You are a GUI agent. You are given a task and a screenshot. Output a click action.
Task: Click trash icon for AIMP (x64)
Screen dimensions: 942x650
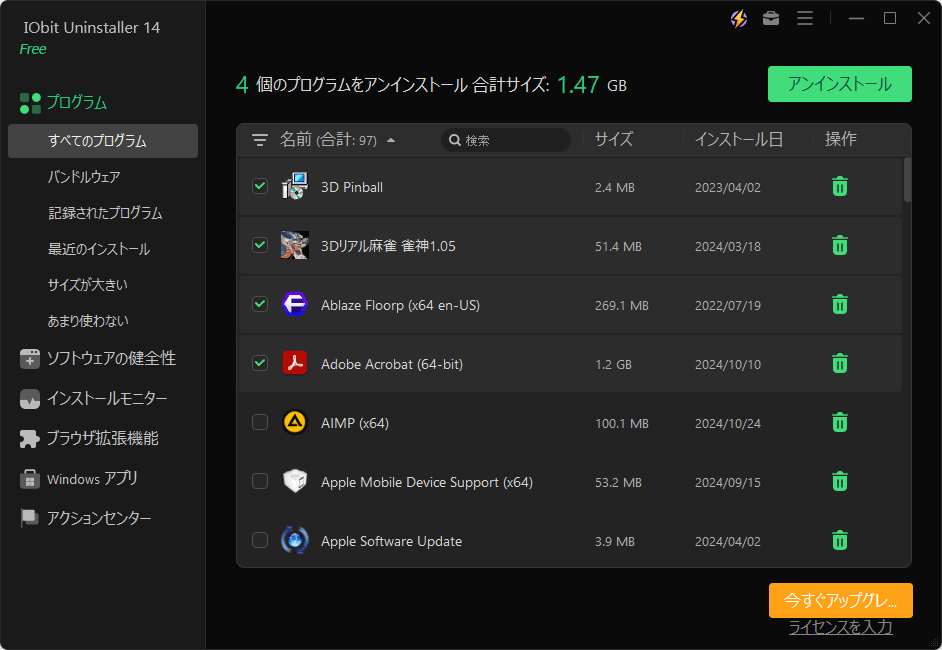click(840, 422)
